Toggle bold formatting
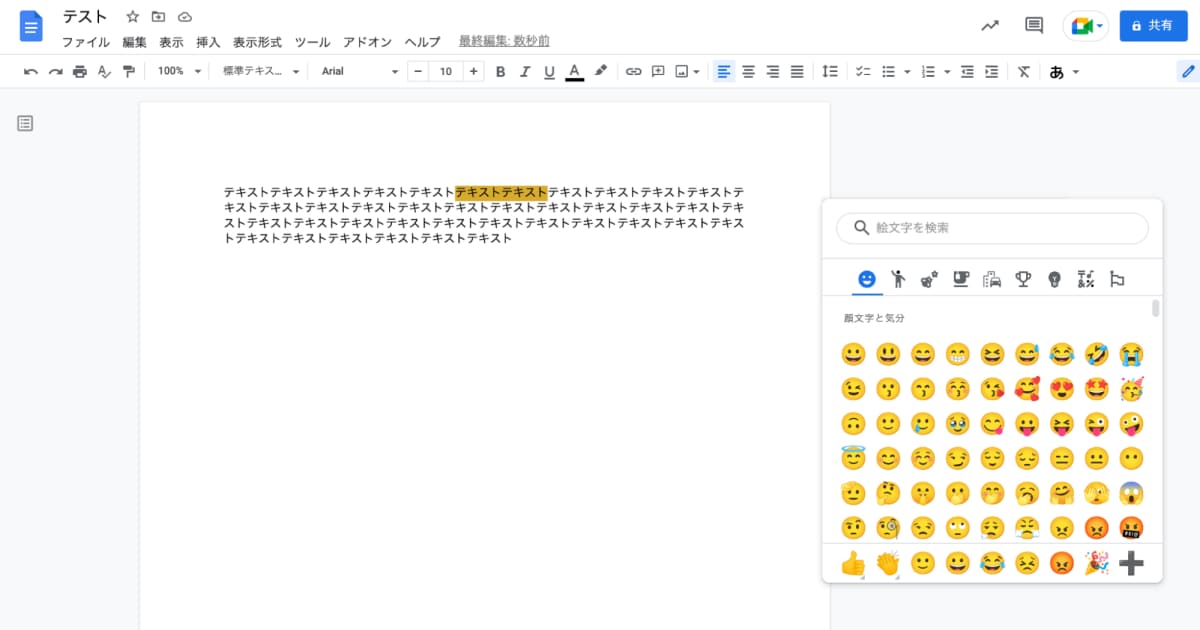The image size is (1200, 630). pos(500,71)
